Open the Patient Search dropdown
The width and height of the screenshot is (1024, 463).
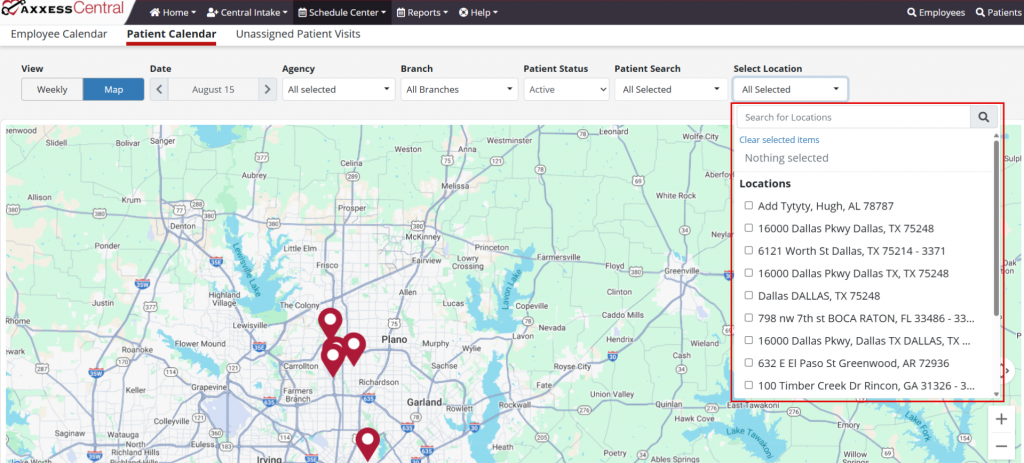coord(671,89)
